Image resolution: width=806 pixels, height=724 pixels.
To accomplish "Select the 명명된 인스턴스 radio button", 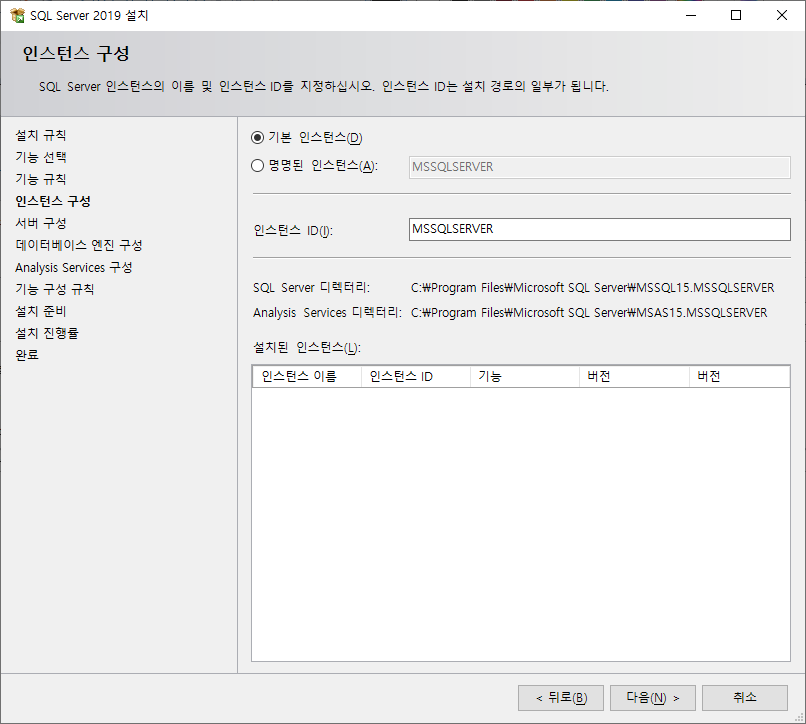I will 258,166.
